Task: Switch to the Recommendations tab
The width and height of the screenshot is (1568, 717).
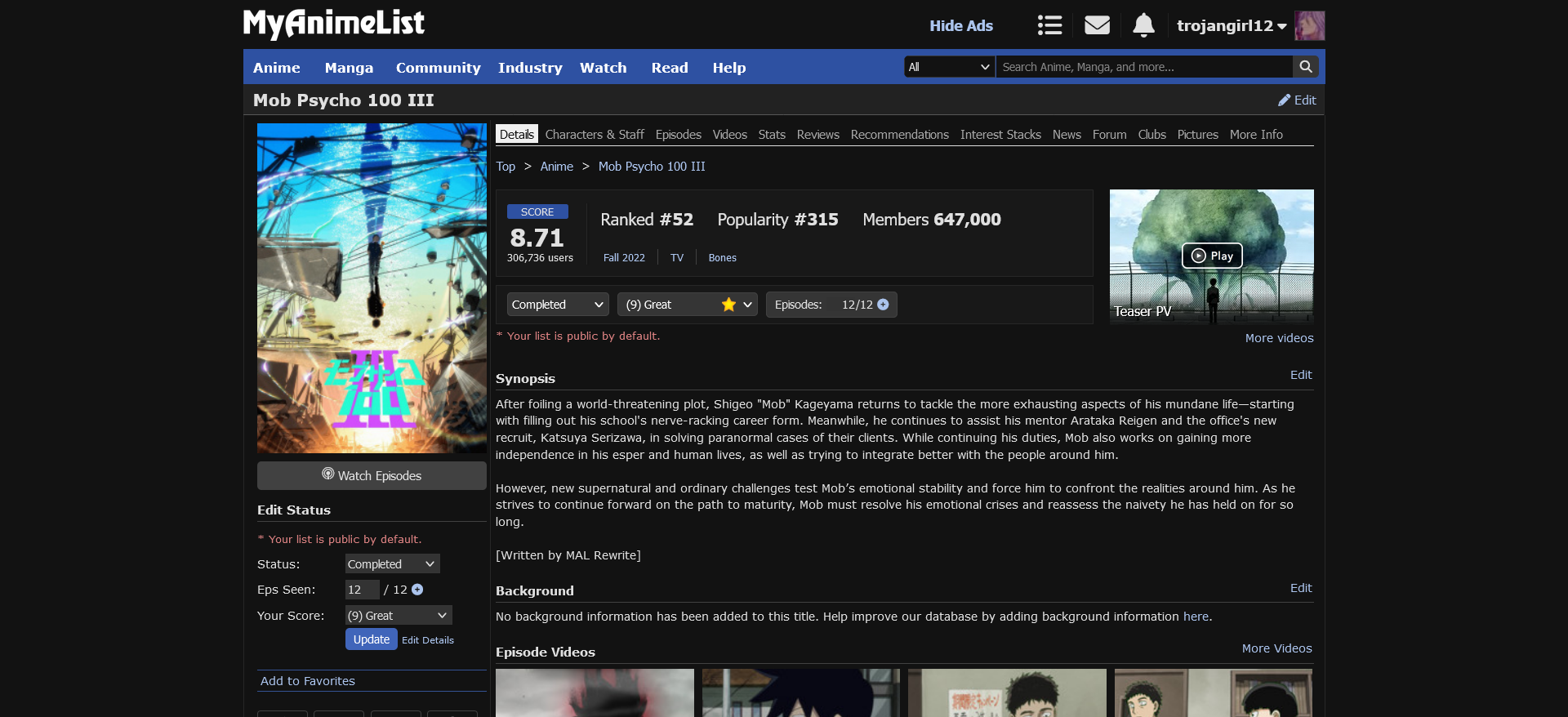Action: coord(900,134)
